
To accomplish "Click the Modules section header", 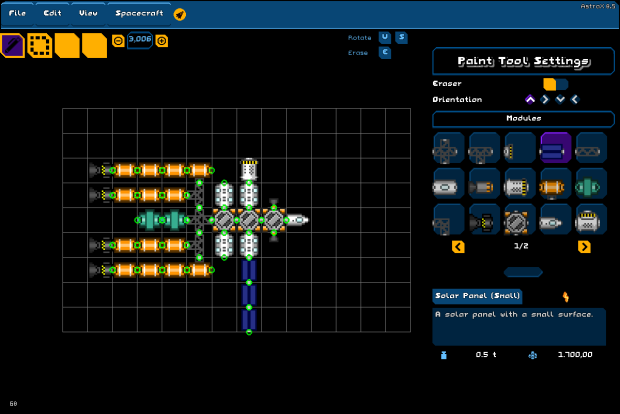I will click(524, 119).
